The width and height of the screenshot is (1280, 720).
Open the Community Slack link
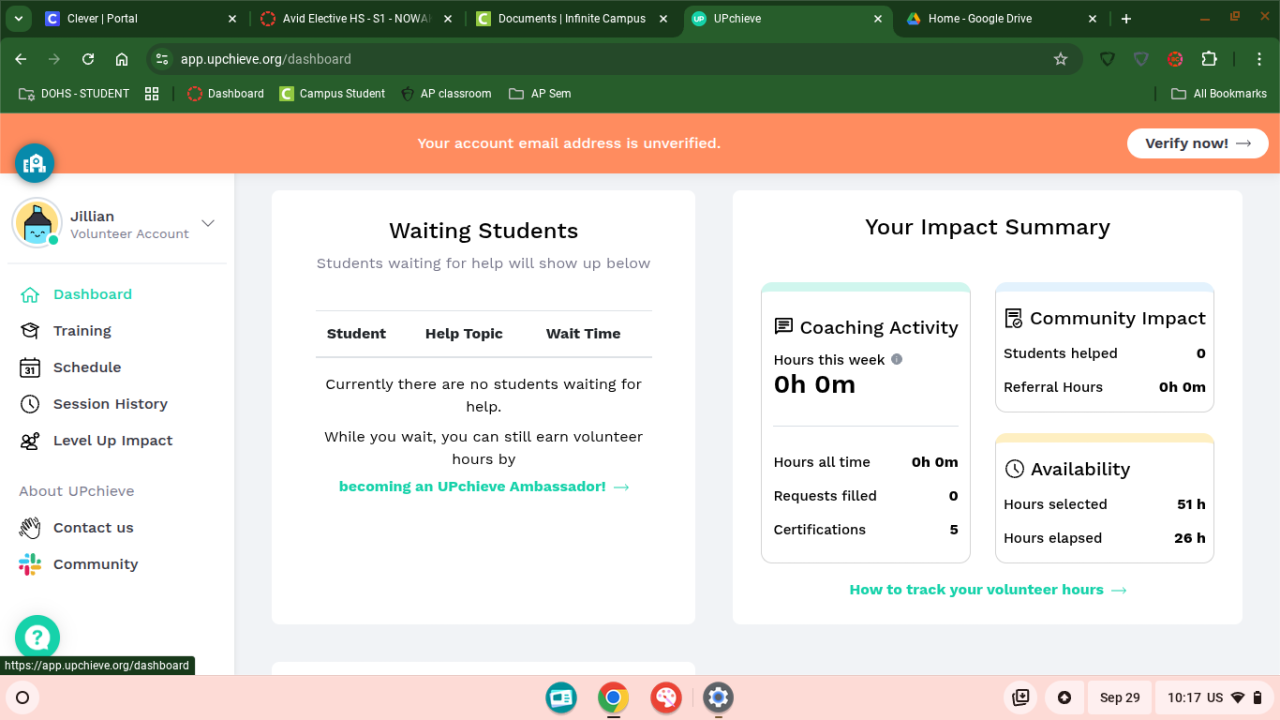point(79,564)
